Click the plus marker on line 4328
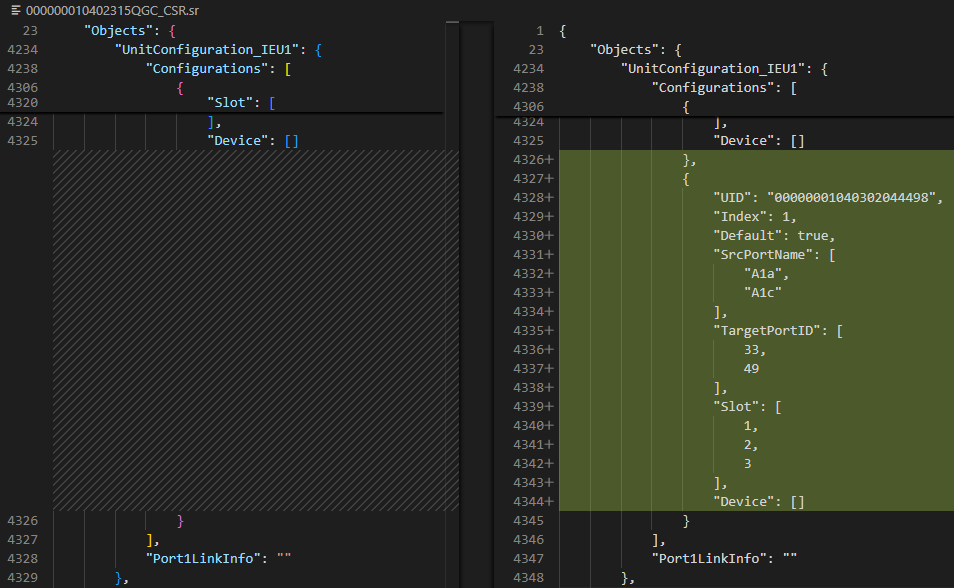The width and height of the screenshot is (954, 588). (x=548, y=198)
